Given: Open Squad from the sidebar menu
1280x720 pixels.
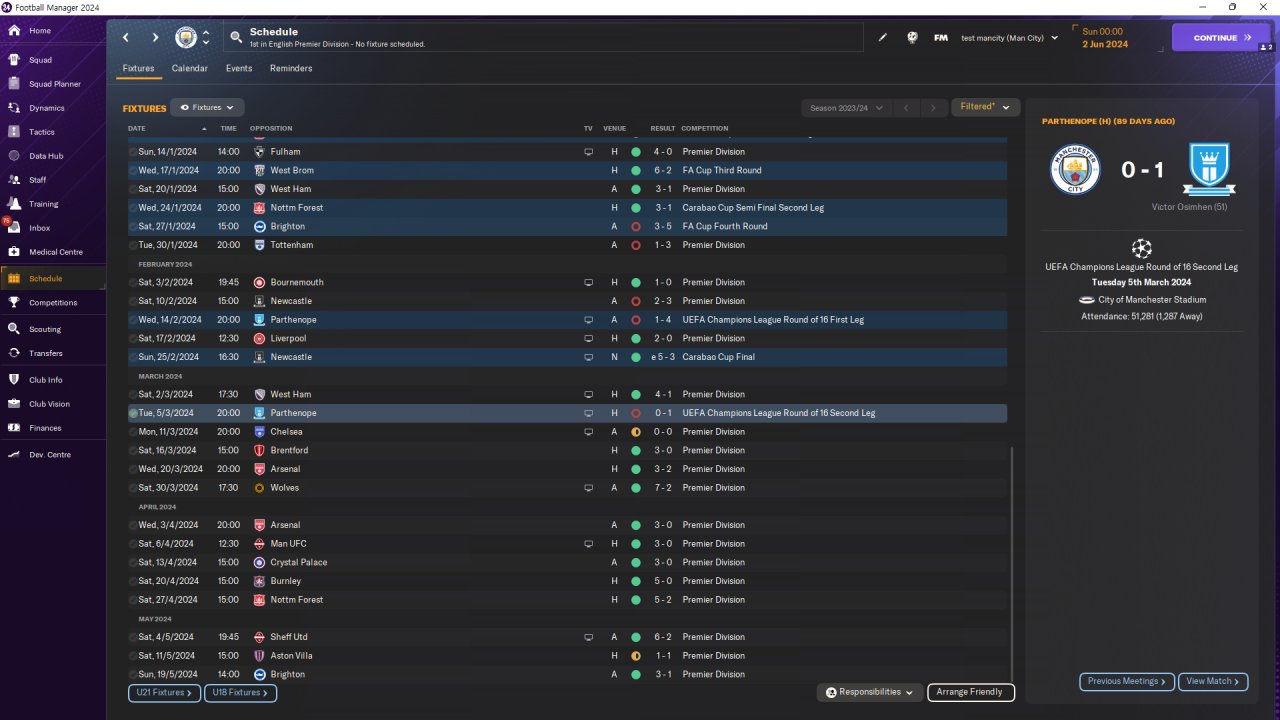Looking at the screenshot, I should pos(40,60).
